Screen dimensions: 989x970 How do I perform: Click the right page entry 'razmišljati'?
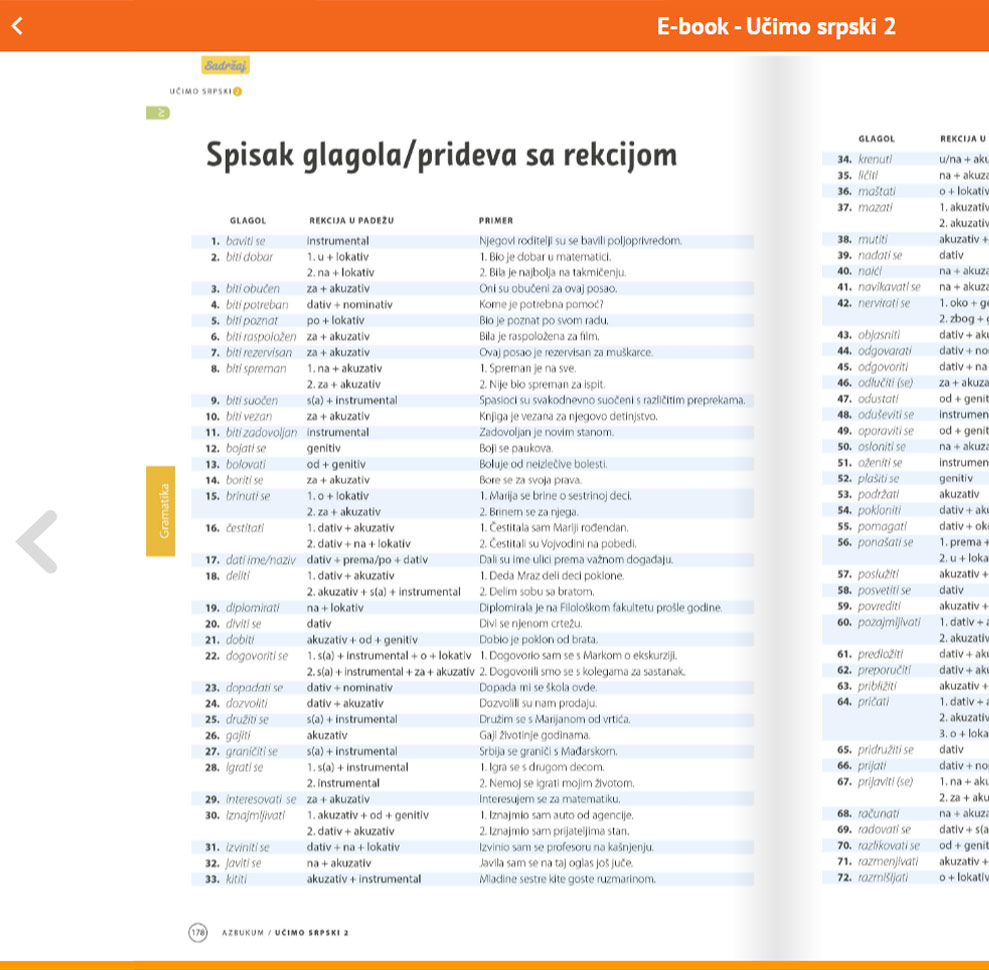pos(883,876)
